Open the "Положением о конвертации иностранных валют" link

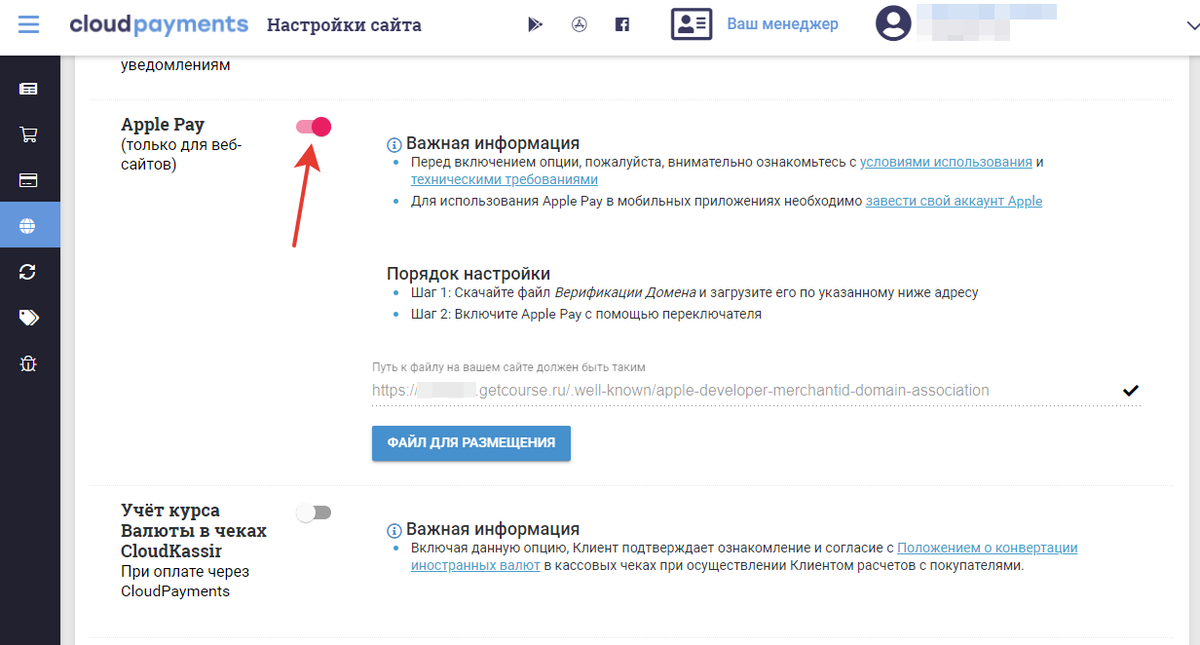point(744,557)
